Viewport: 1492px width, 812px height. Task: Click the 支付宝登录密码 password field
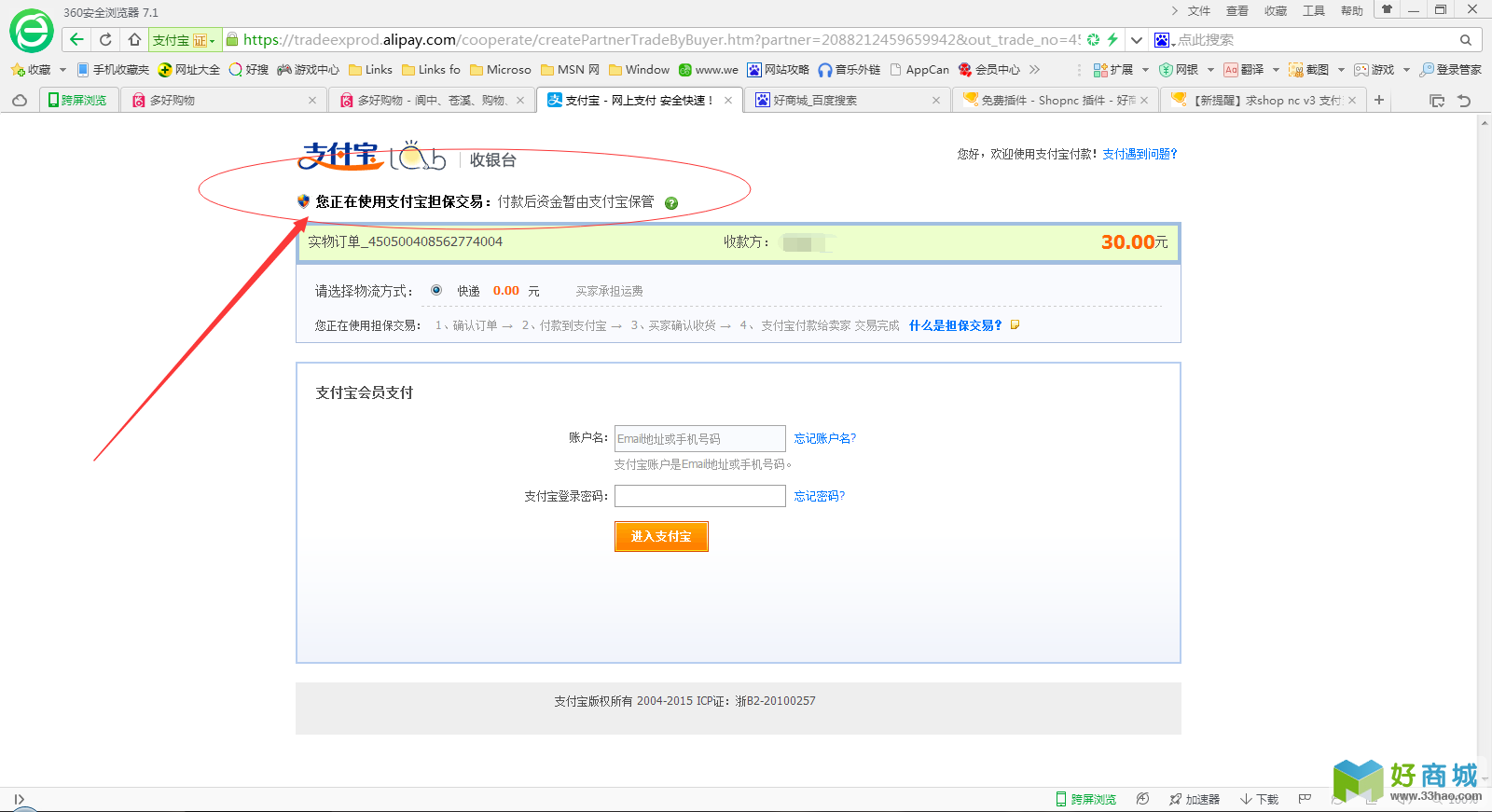(x=699, y=496)
